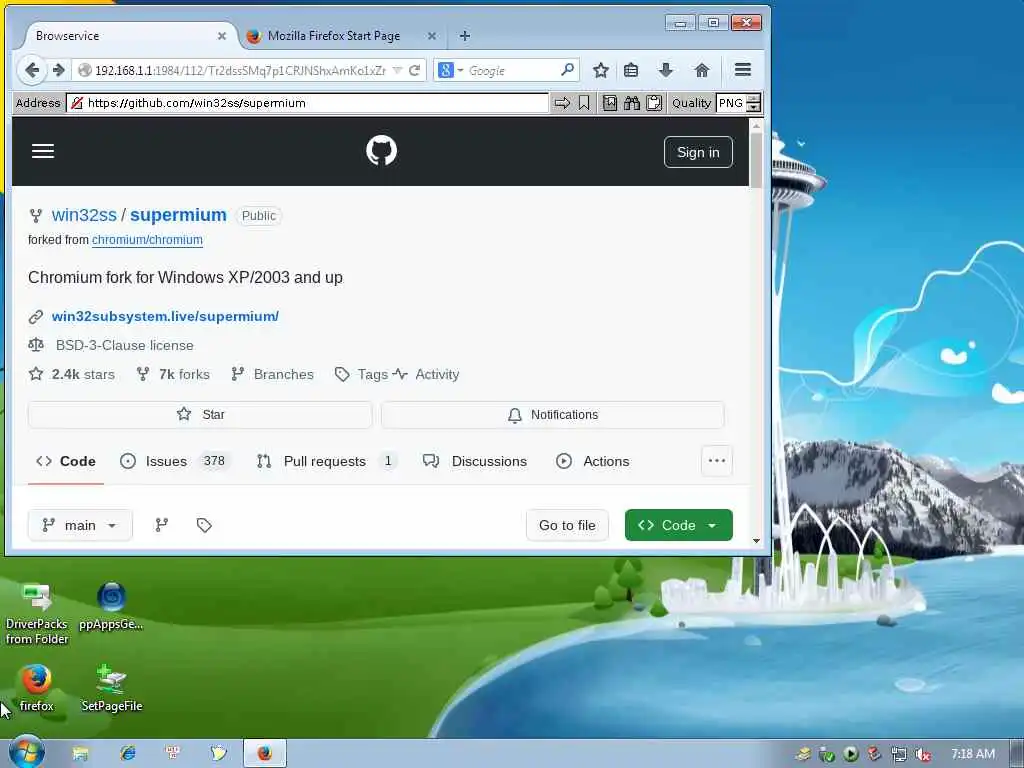Click the Browservice Go arrow icon

pyautogui.click(x=562, y=103)
